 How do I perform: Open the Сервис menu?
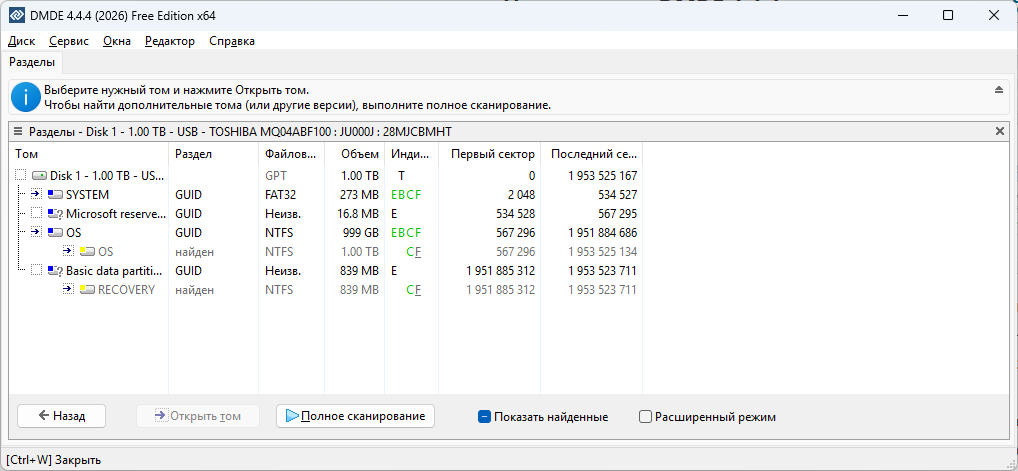coord(69,41)
